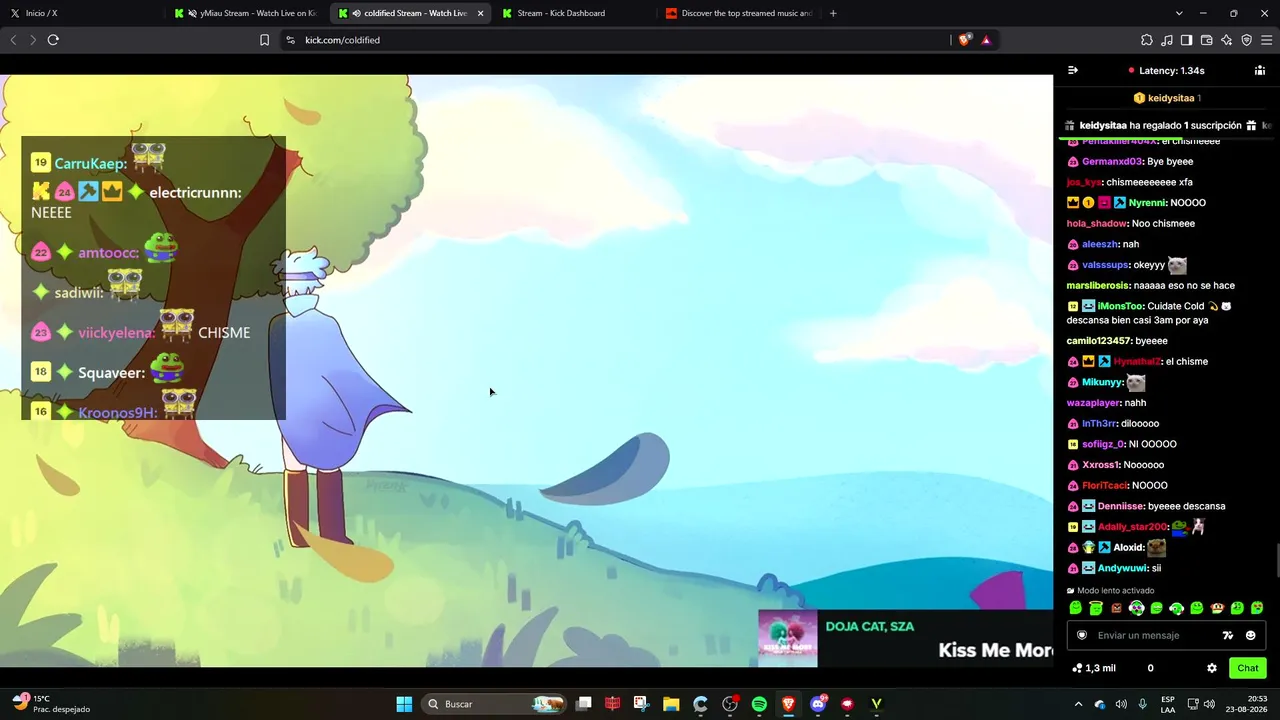Viewport: 1280px width, 720px height.
Task: Open Andywuwi's user card
Action: pyautogui.click(x=1122, y=568)
